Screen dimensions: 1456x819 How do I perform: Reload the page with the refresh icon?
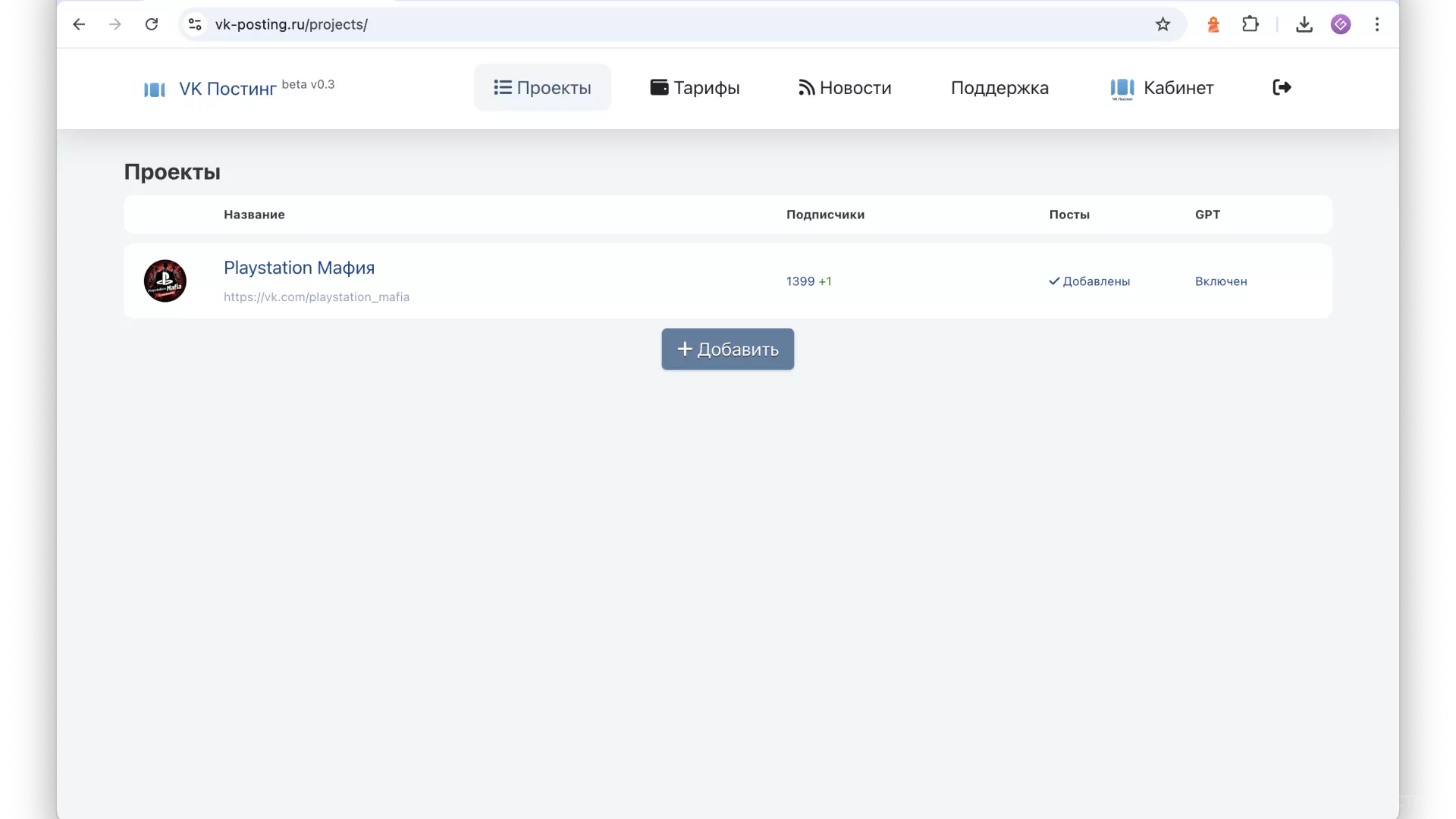tap(152, 24)
